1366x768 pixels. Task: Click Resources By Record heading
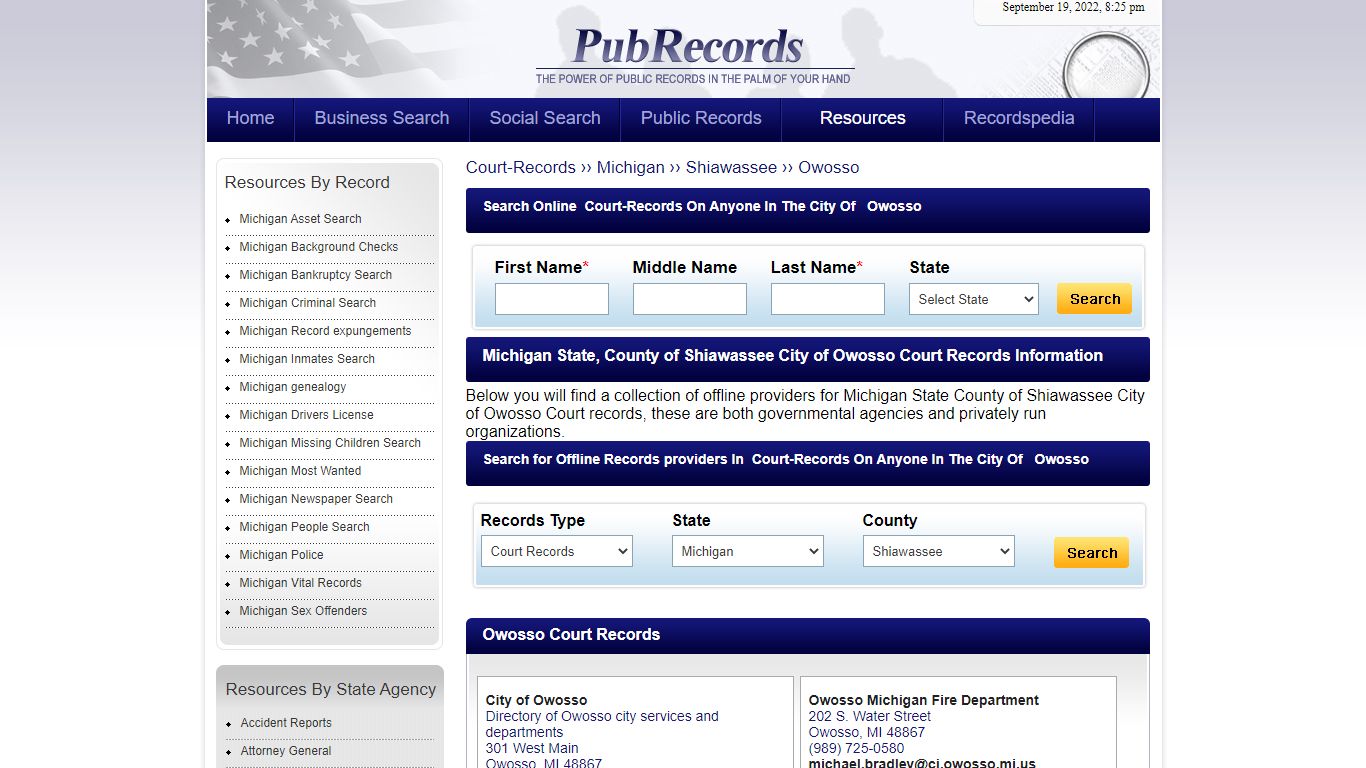(307, 182)
